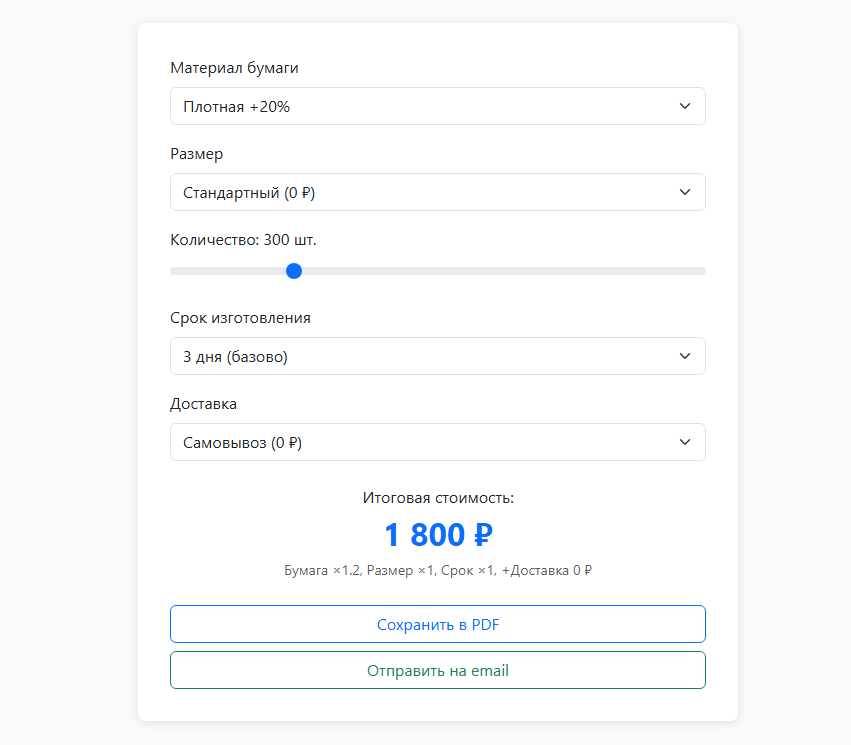Click the 1 800 ₽ total price

(x=438, y=534)
